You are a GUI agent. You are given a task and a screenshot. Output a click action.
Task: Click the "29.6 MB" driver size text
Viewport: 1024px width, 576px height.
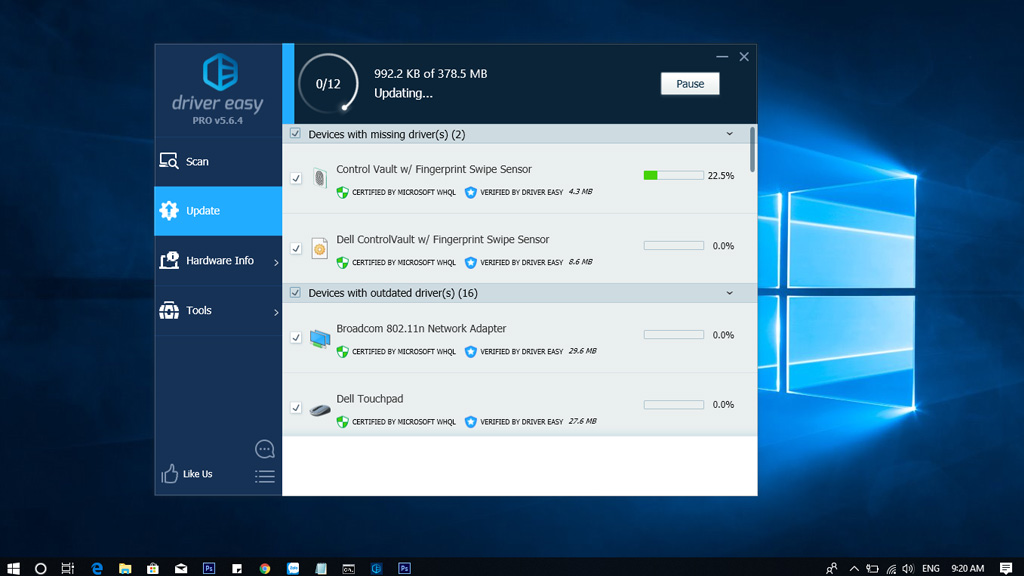coord(583,351)
